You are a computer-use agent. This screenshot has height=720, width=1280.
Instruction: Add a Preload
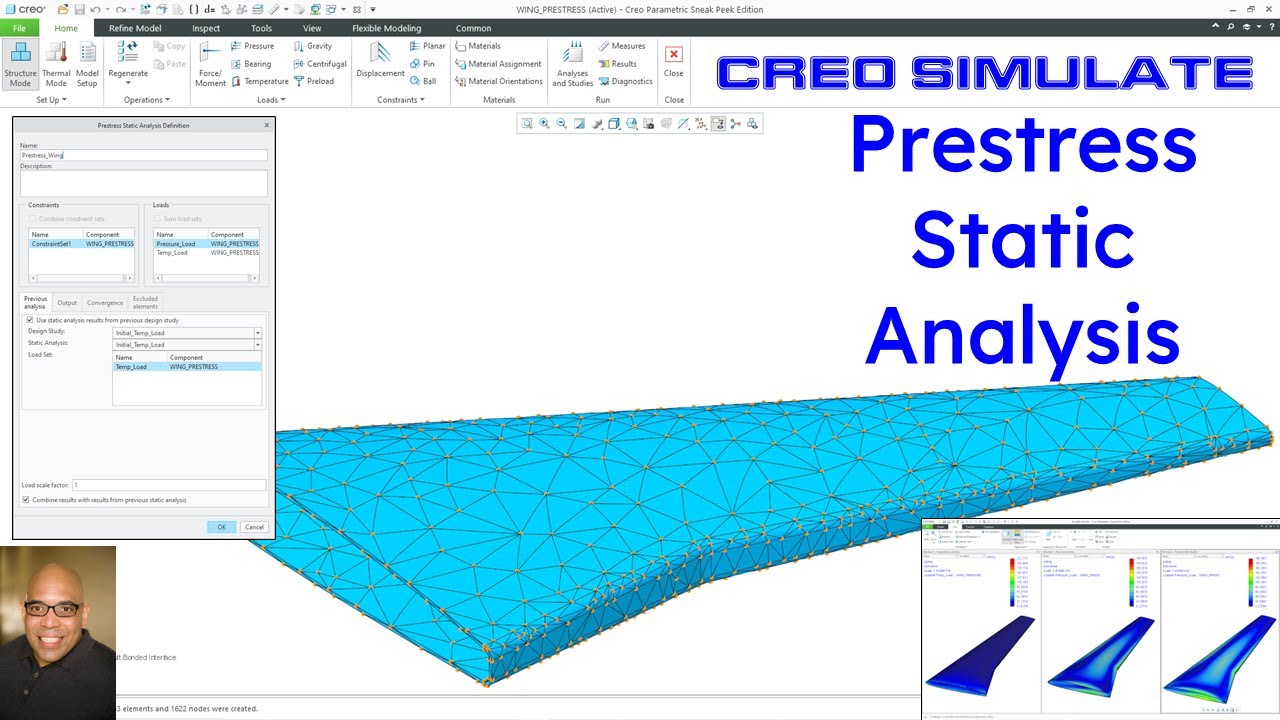tap(314, 82)
